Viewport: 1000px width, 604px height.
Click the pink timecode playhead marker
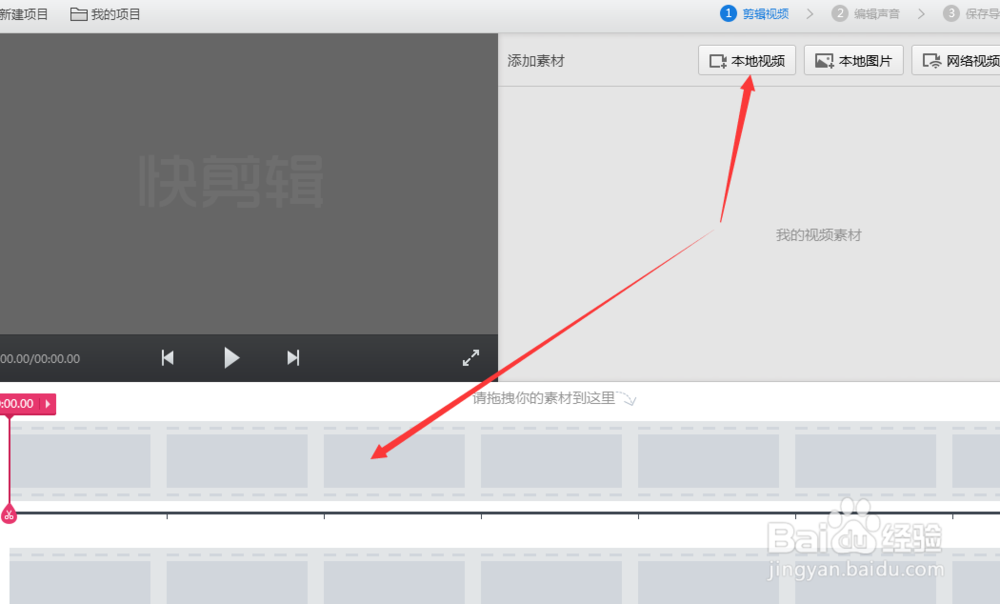(x=27, y=404)
